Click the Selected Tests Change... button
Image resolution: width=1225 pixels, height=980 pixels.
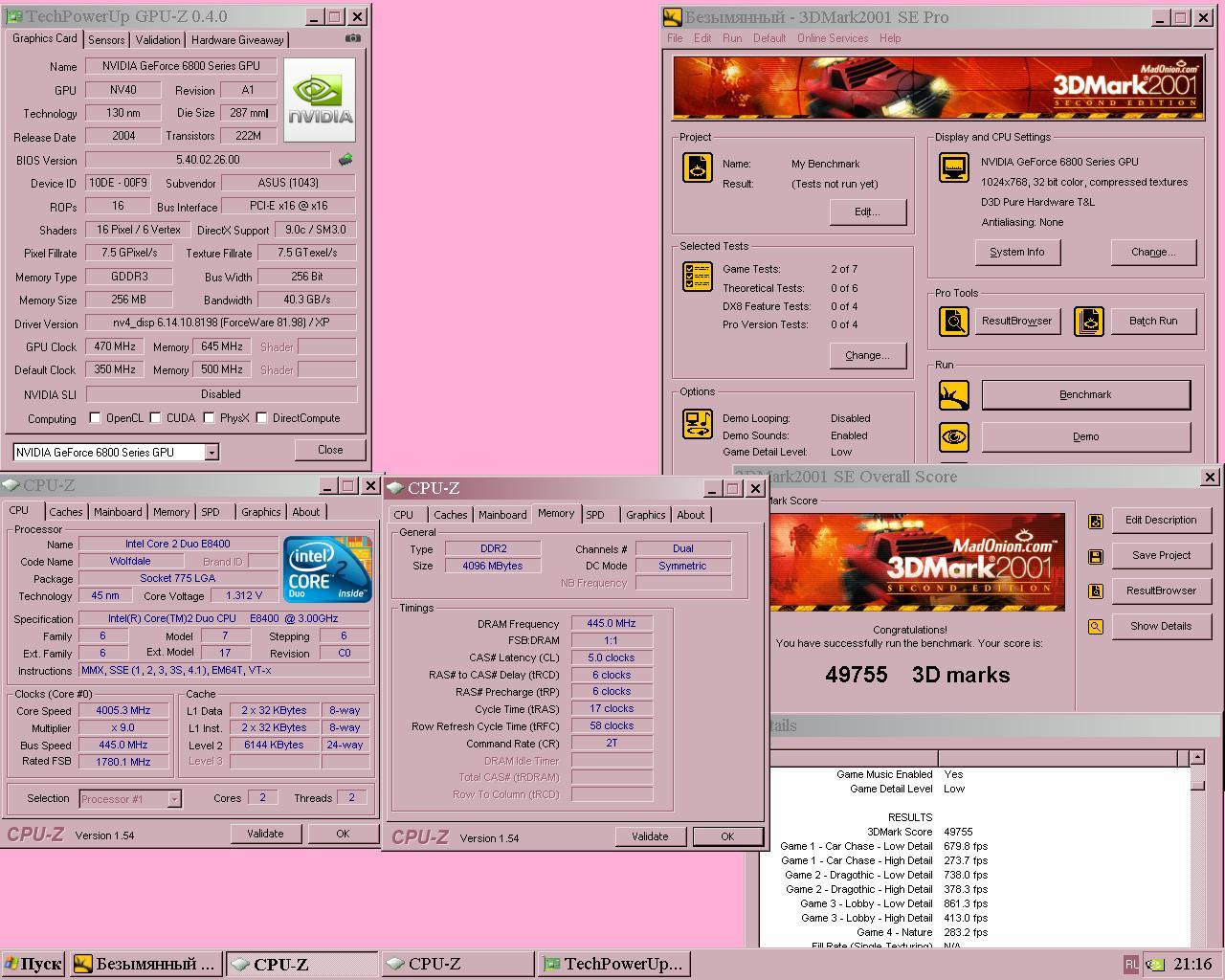pos(867,355)
